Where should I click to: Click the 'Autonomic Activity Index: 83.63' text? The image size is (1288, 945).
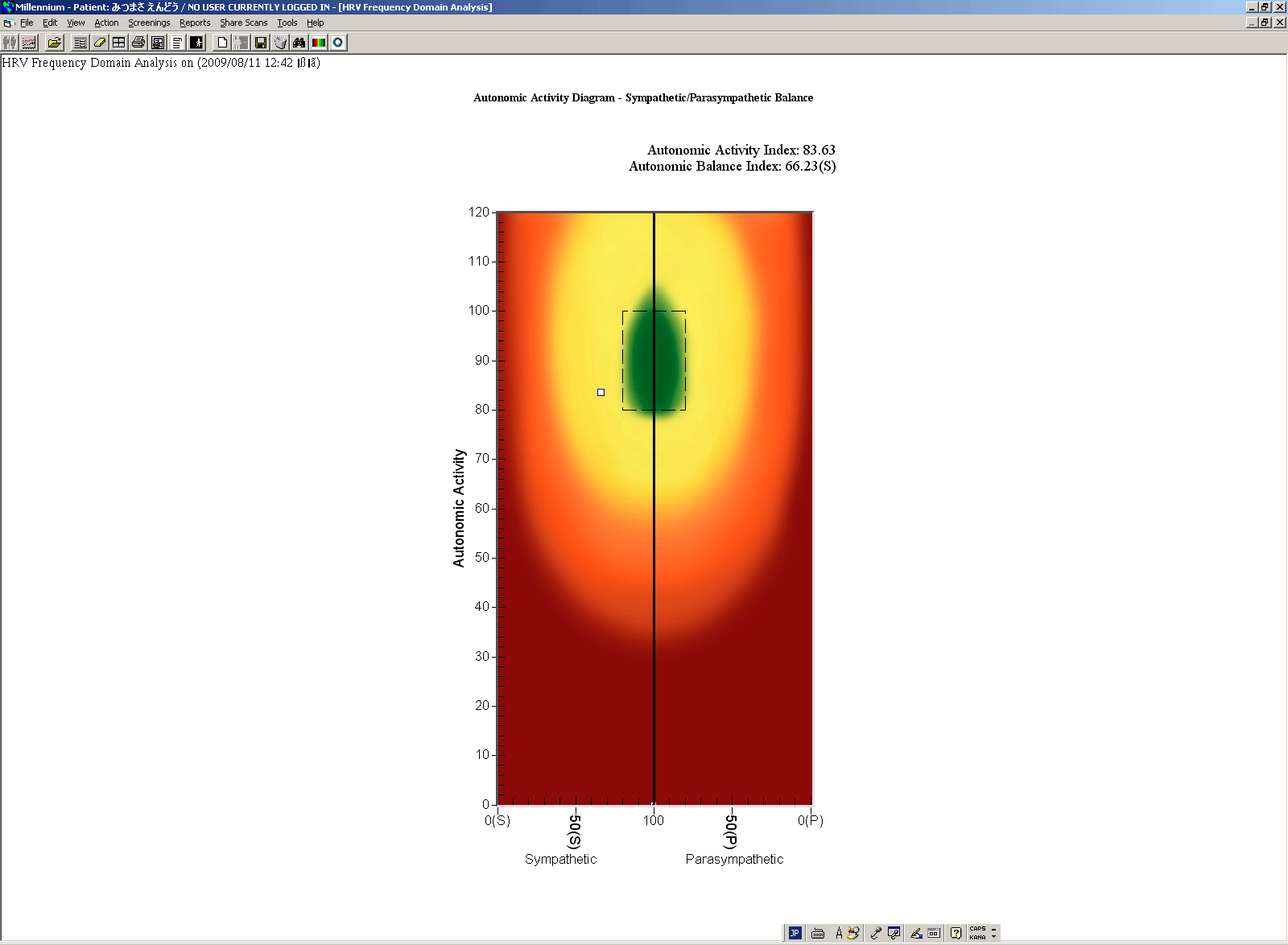(741, 150)
